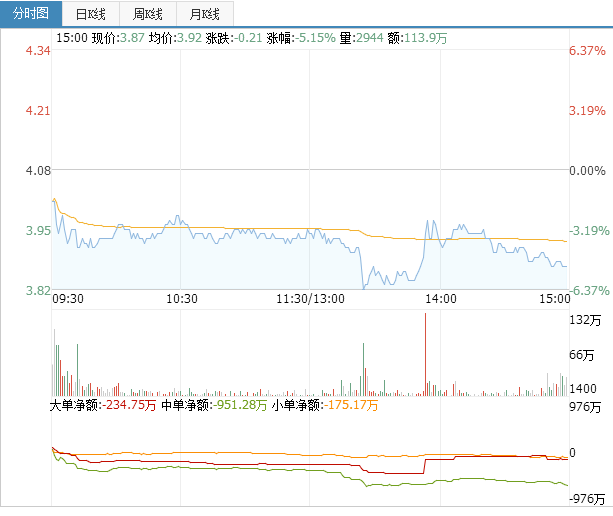Click the 涨幅 -5.15% value
Viewport: 613px width, 516px height.
(x=315, y=38)
